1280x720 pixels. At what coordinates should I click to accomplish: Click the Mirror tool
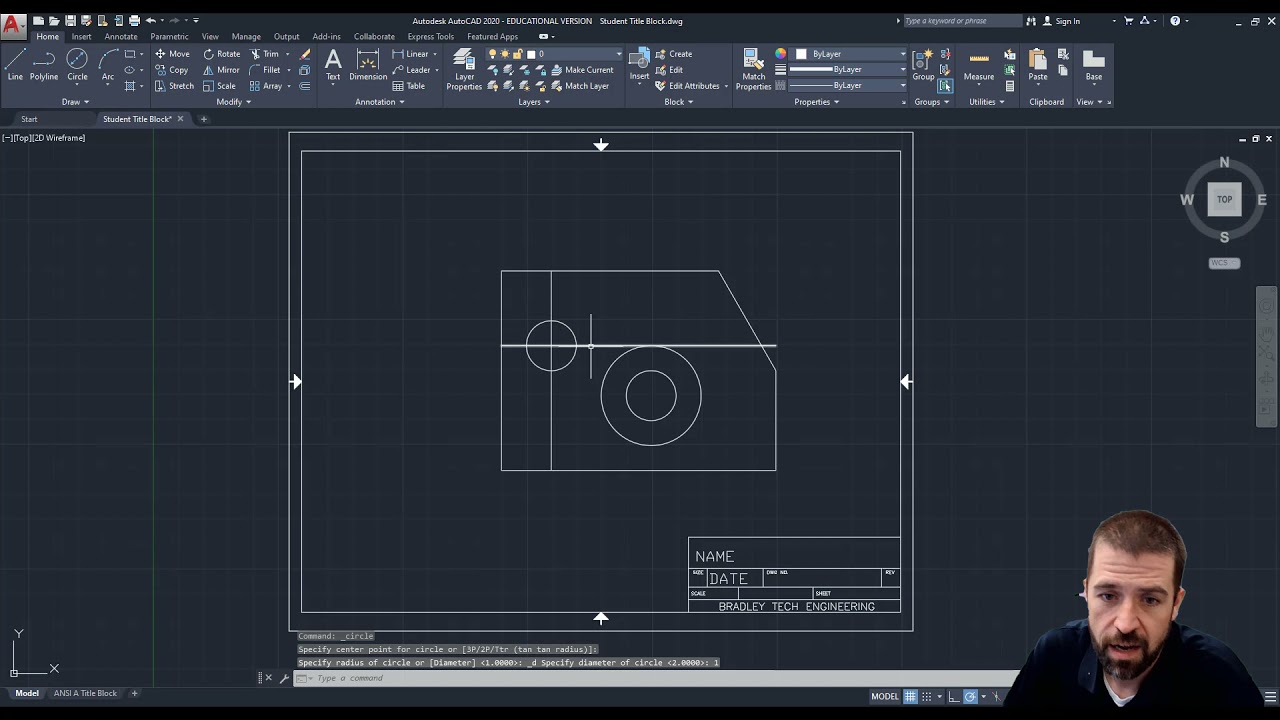tap(222, 70)
